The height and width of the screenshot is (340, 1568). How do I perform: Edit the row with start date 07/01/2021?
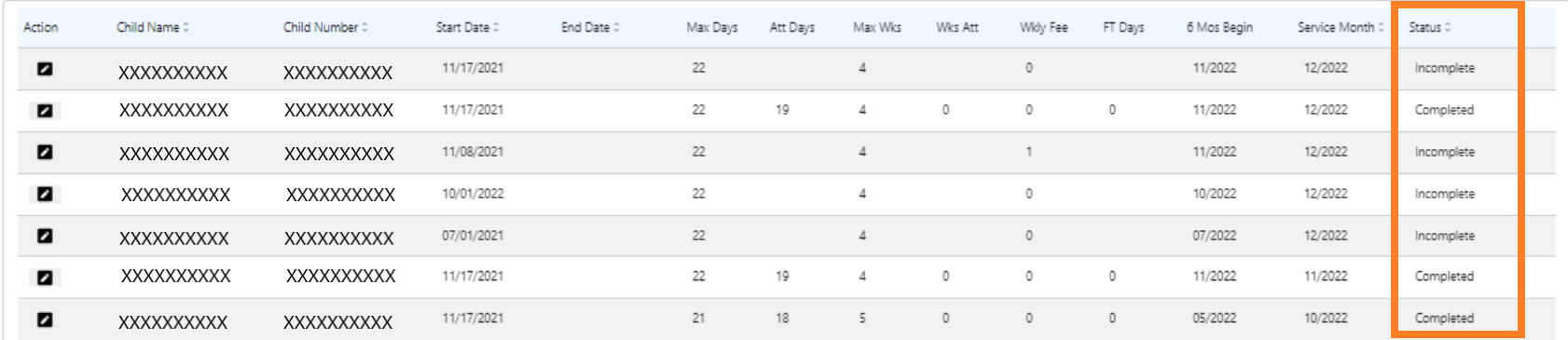(45, 236)
